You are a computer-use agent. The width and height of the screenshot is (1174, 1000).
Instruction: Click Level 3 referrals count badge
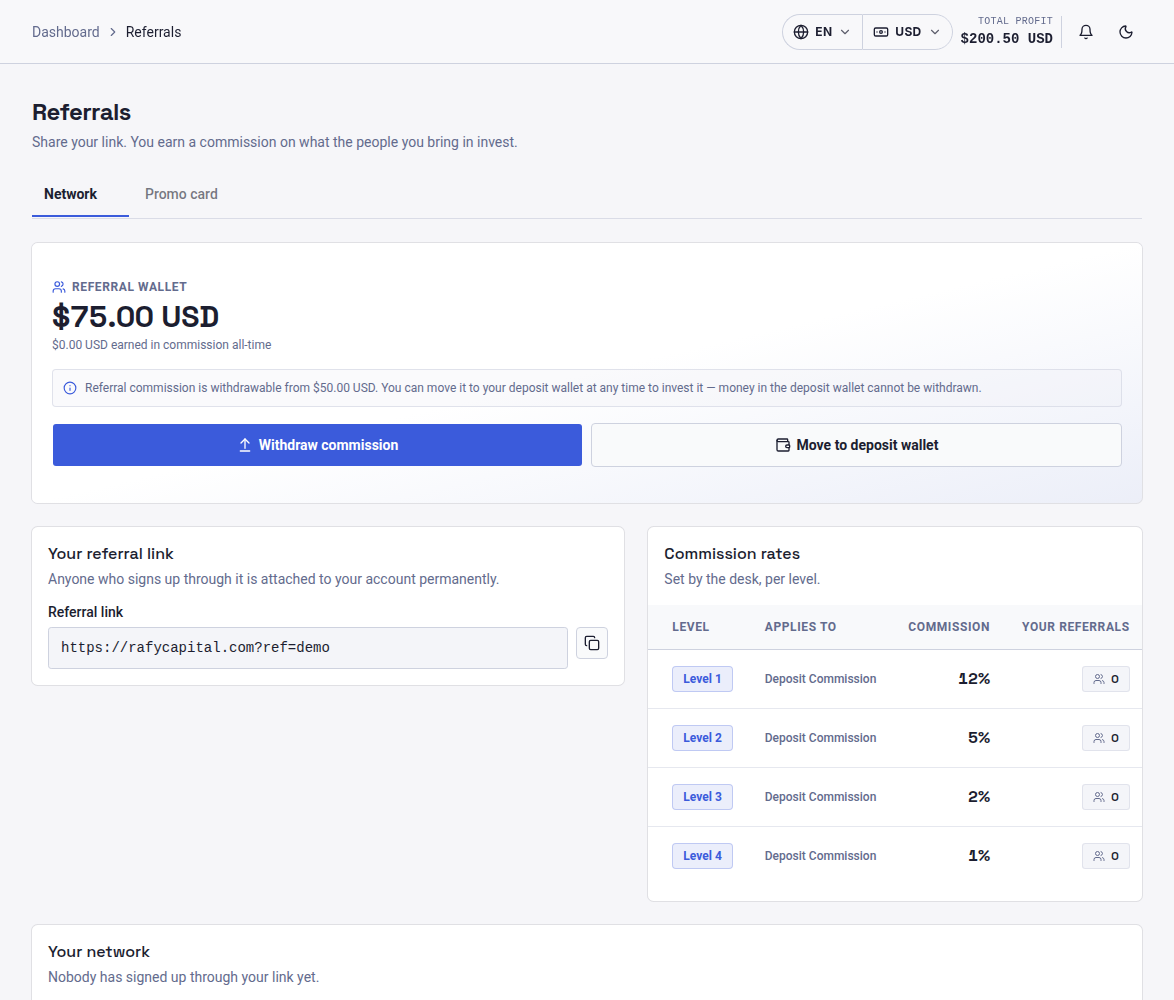click(1105, 796)
